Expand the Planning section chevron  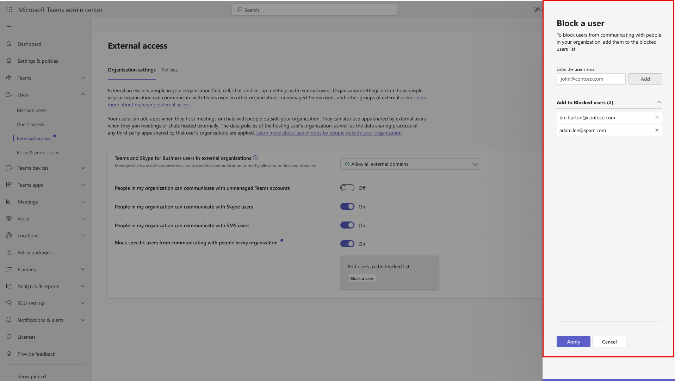[x=83, y=269]
